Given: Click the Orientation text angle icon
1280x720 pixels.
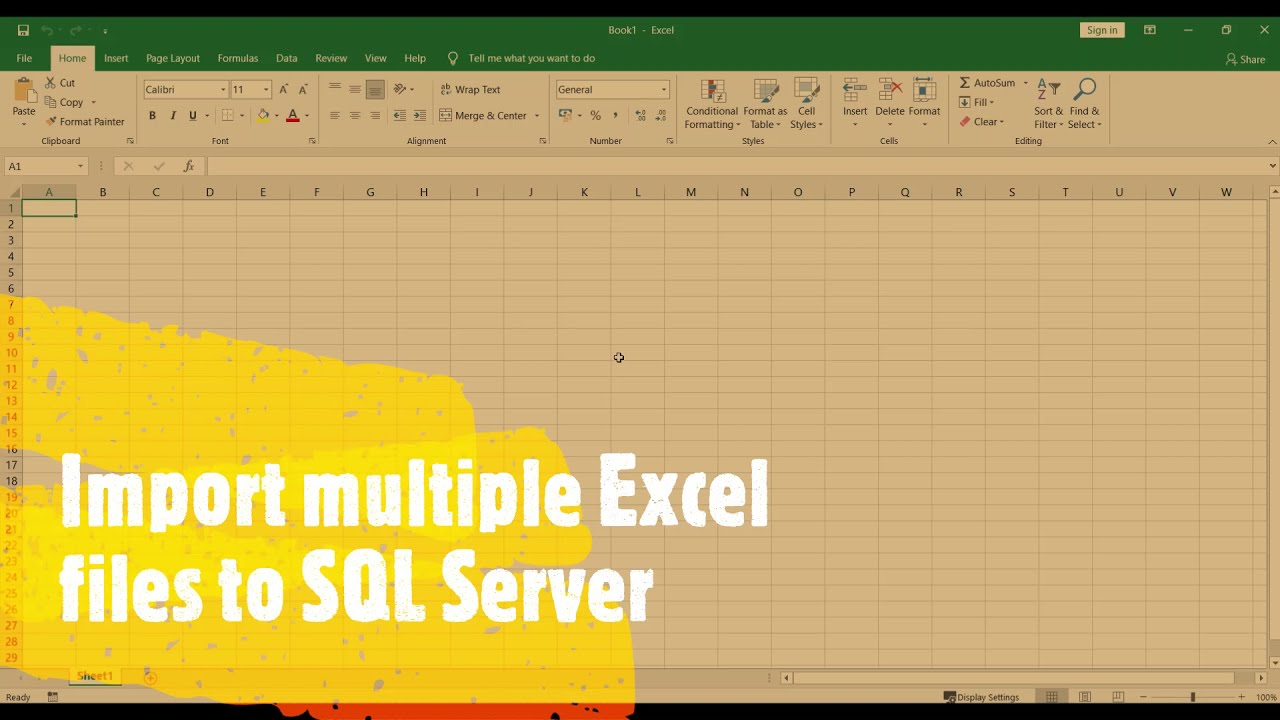Looking at the screenshot, I should 401,89.
